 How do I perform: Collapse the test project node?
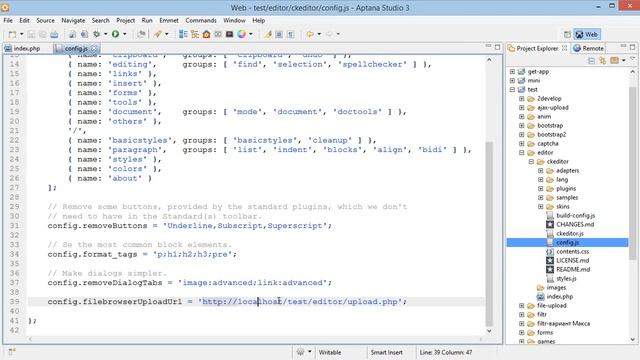click(512, 89)
